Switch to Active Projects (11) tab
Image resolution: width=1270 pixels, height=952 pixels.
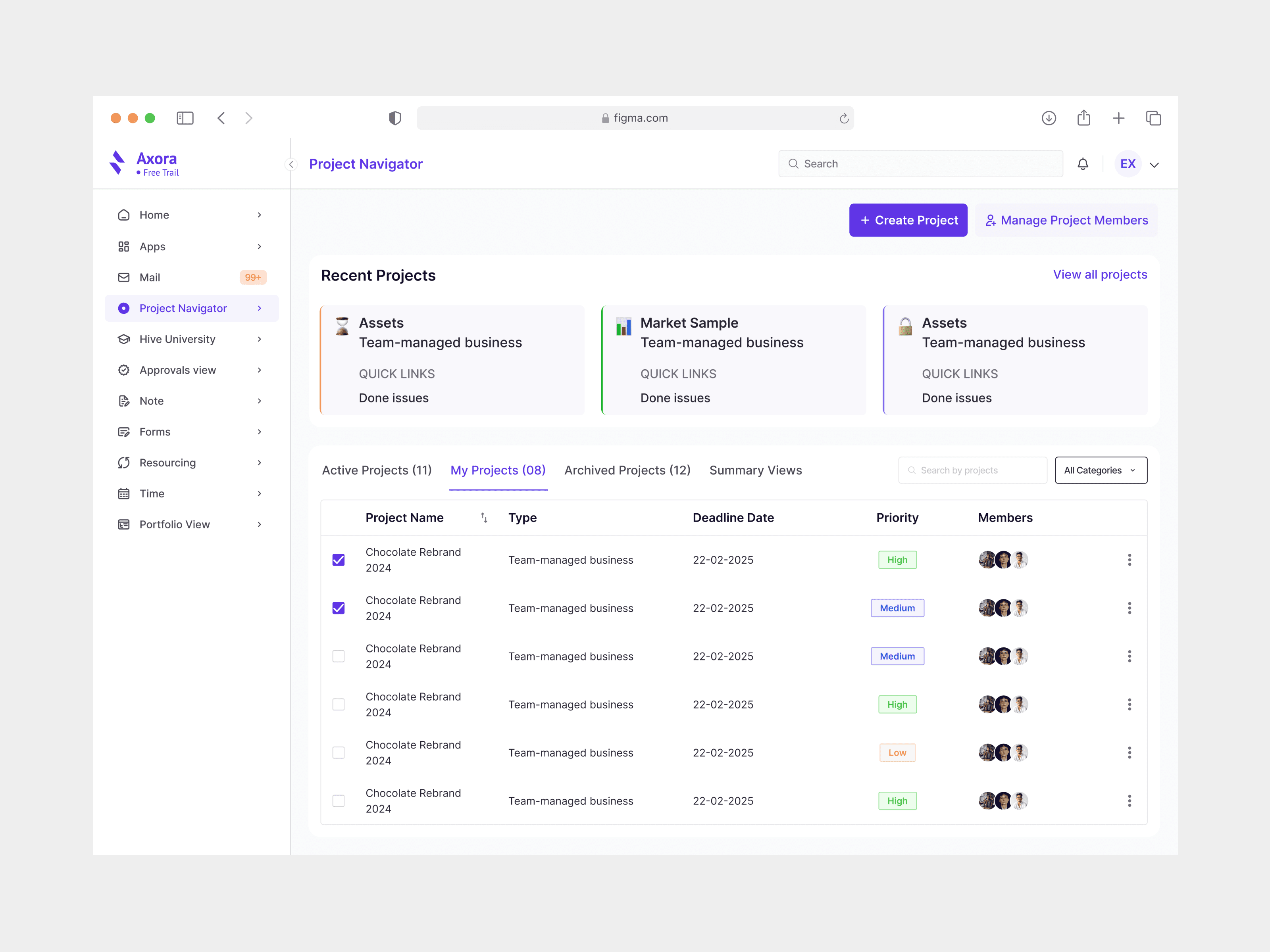[377, 470]
